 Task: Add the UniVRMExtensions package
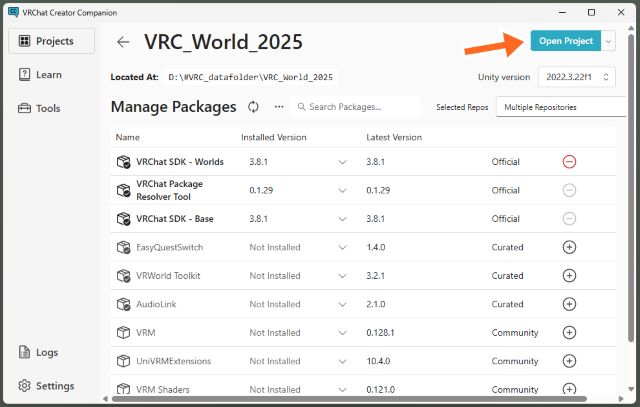(x=569, y=361)
